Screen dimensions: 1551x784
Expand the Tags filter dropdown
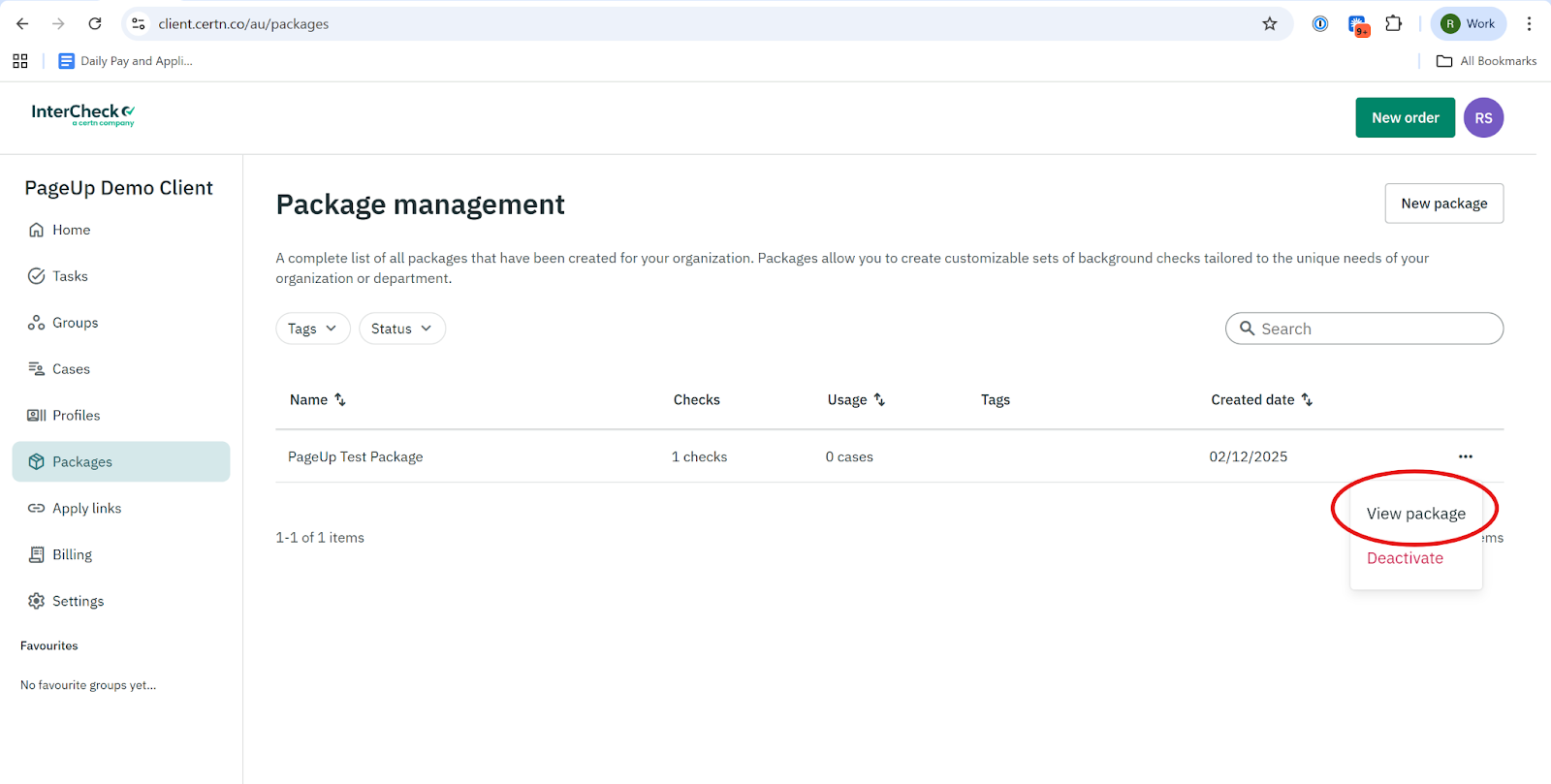312,329
